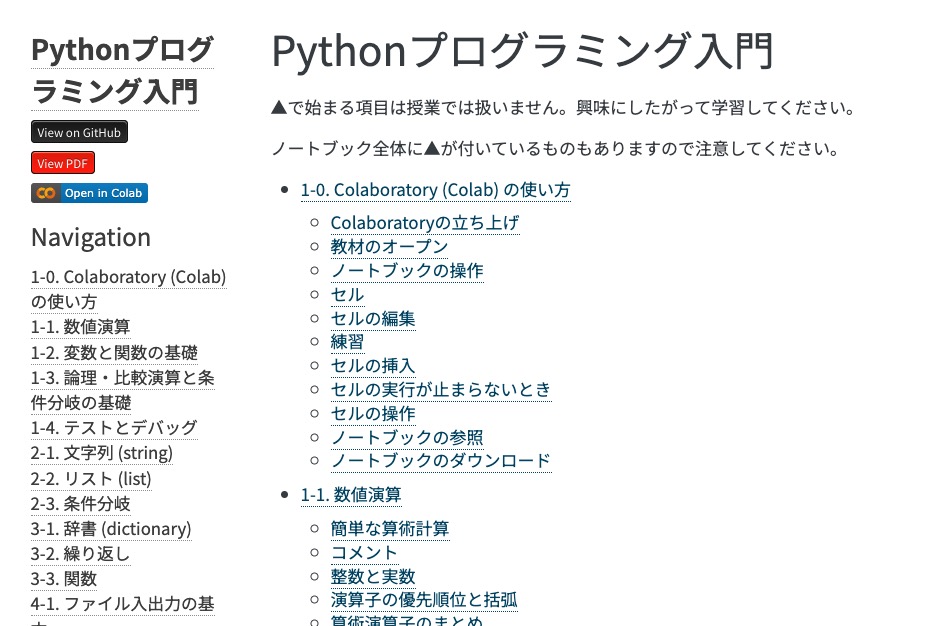This screenshot has height=626, width=937.
Task: Open '簡単な算術計算' under 数値演算
Action: pyautogui.click(x=389, y=528)
